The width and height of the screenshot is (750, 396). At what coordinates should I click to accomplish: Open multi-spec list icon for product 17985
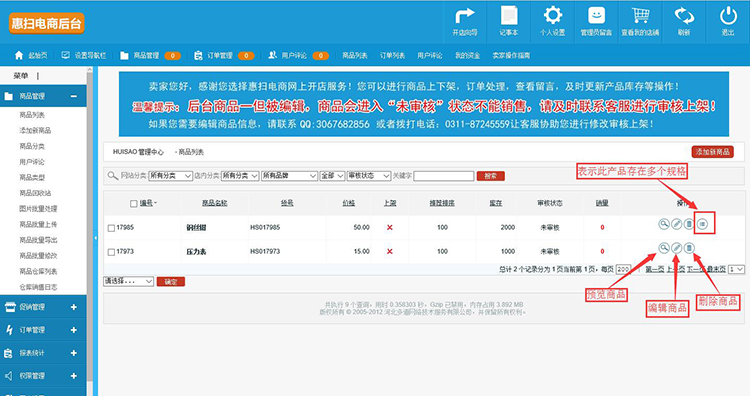coord(702,224)
